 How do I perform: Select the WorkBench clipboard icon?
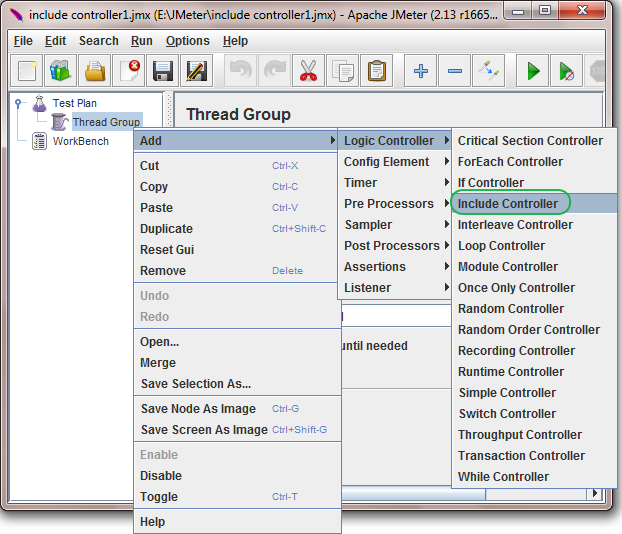(x=39, y=141)
